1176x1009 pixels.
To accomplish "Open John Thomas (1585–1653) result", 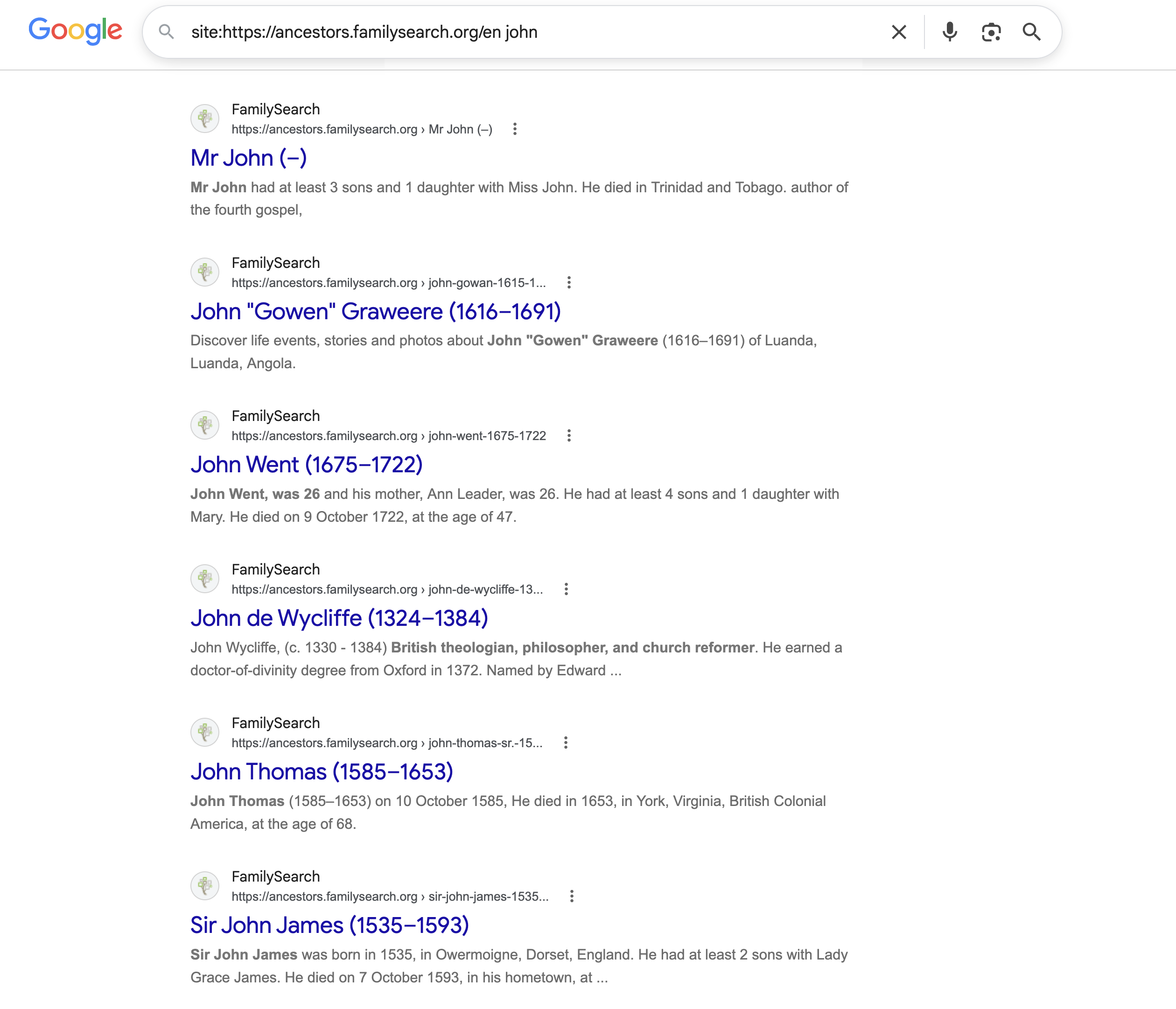I will click(322, 771).
